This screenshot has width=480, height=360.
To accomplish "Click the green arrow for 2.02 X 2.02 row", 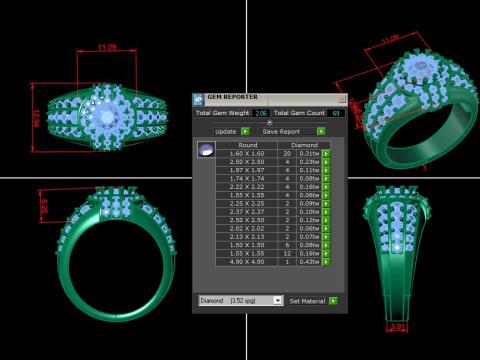I will click(326, 229).
